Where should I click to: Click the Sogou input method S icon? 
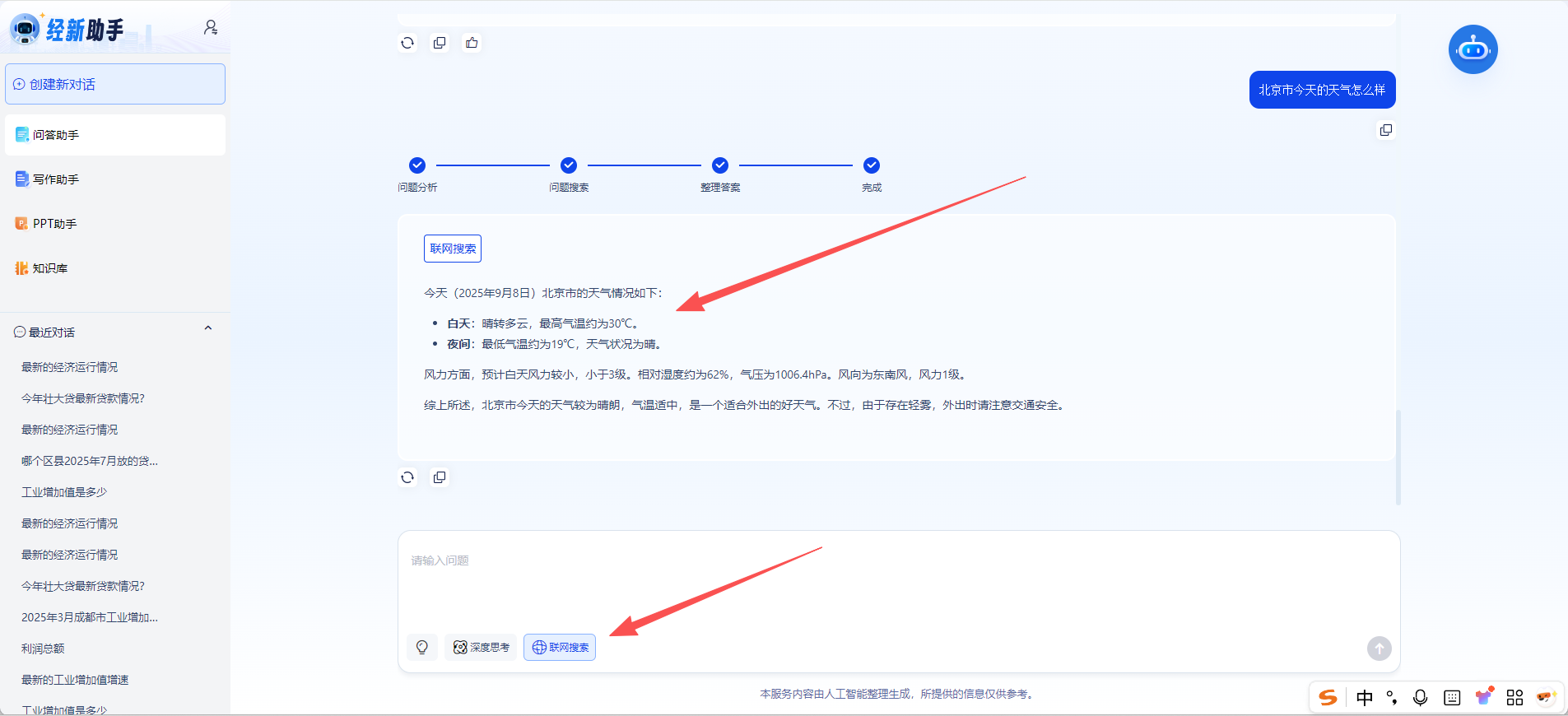click(x=1328, y=698)
